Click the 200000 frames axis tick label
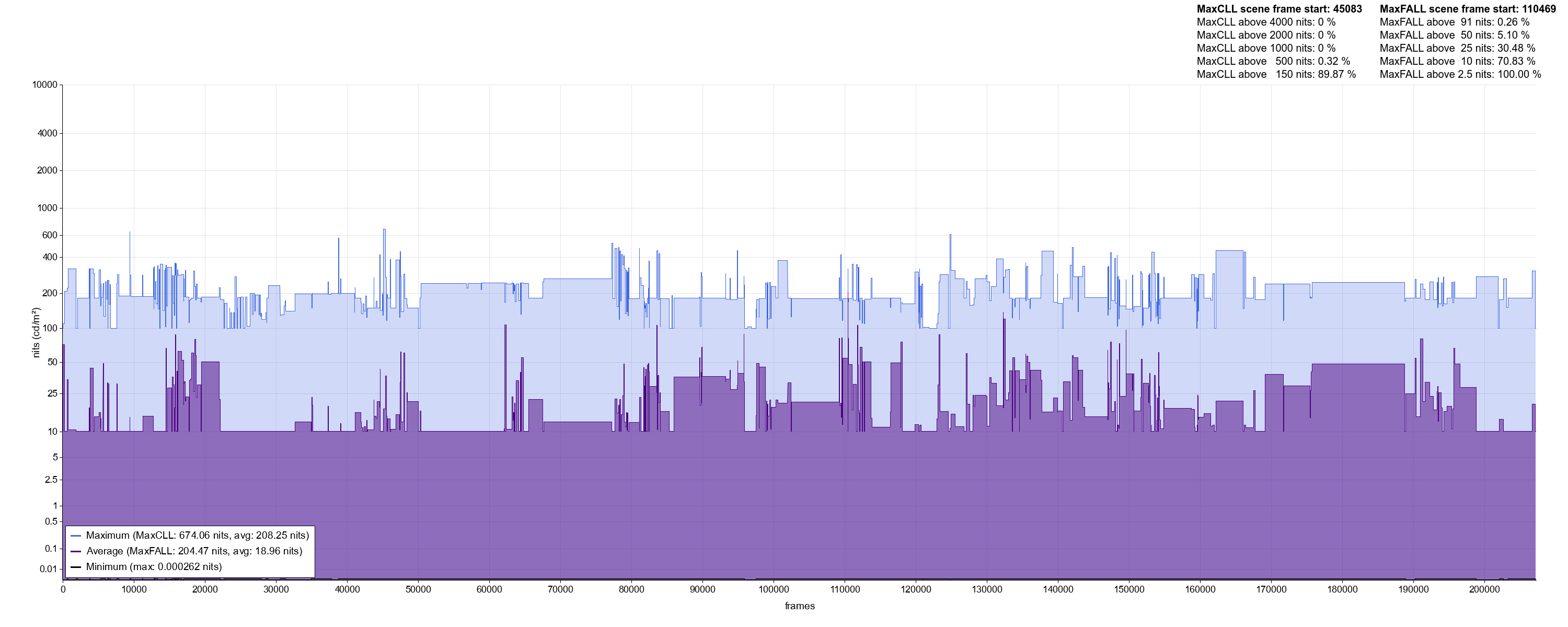Viewport: 1568px width, 627px height. pyautogui.click(x=1484, y=590)
